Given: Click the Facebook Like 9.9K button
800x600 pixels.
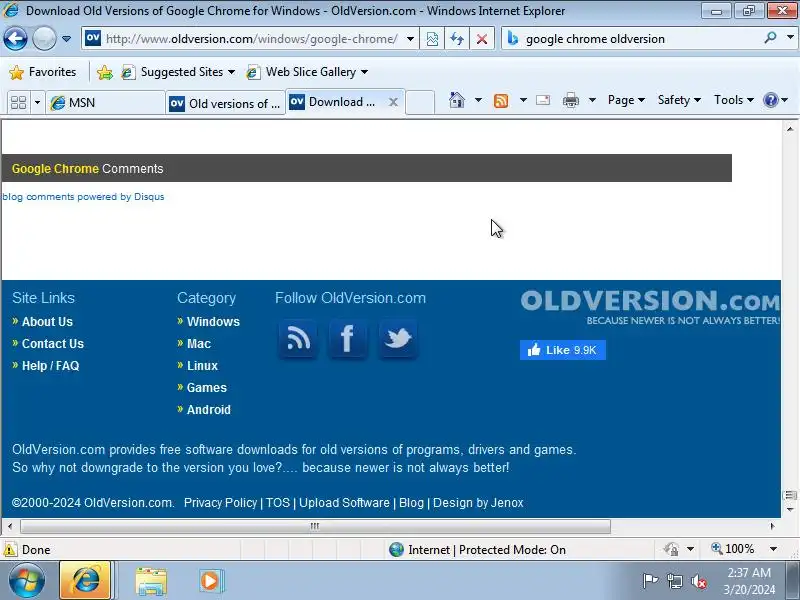Looking at the screenshot, I should (x=563, y=350).
